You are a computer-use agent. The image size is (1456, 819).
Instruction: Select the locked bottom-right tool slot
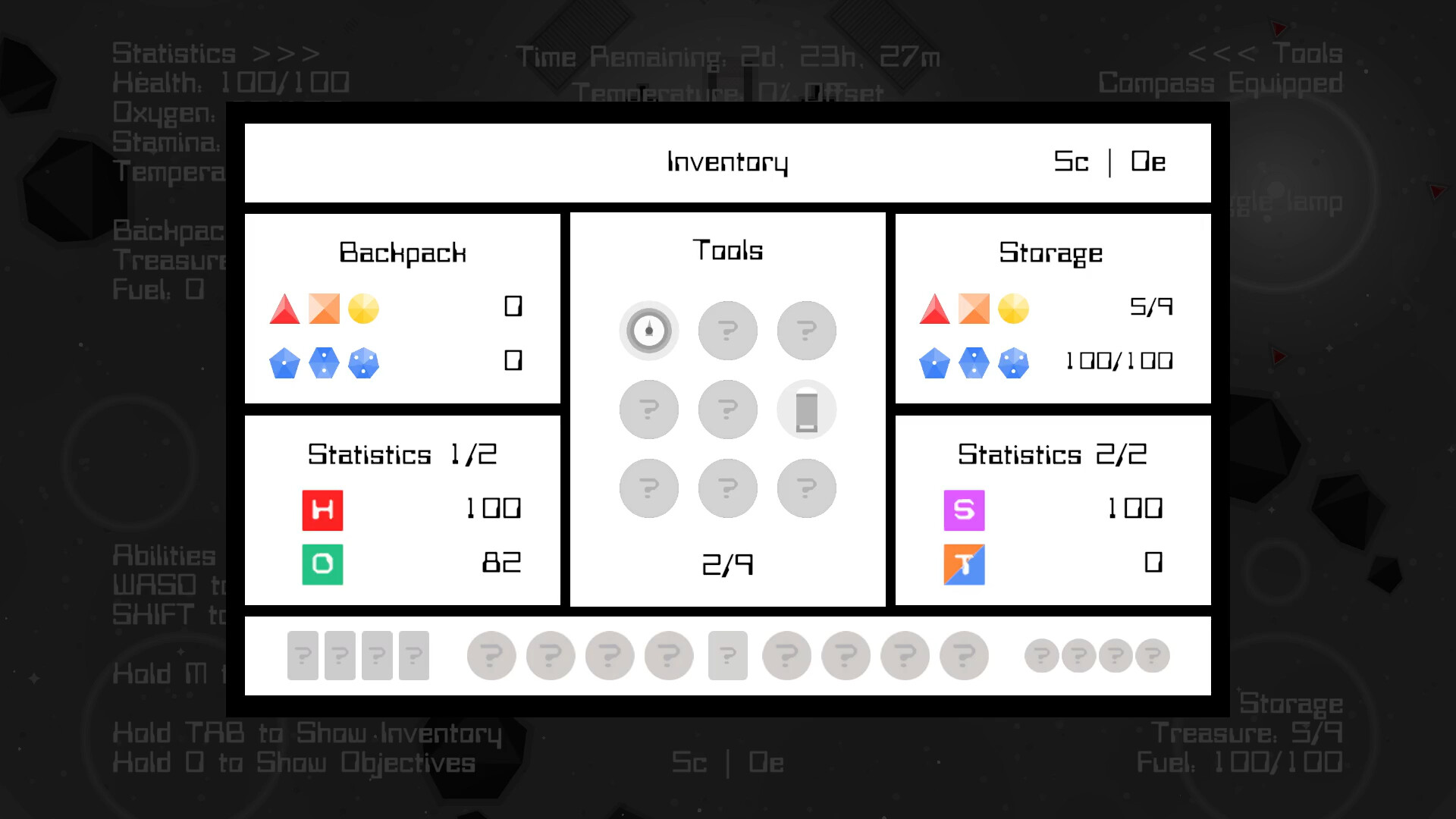(806, 488)
